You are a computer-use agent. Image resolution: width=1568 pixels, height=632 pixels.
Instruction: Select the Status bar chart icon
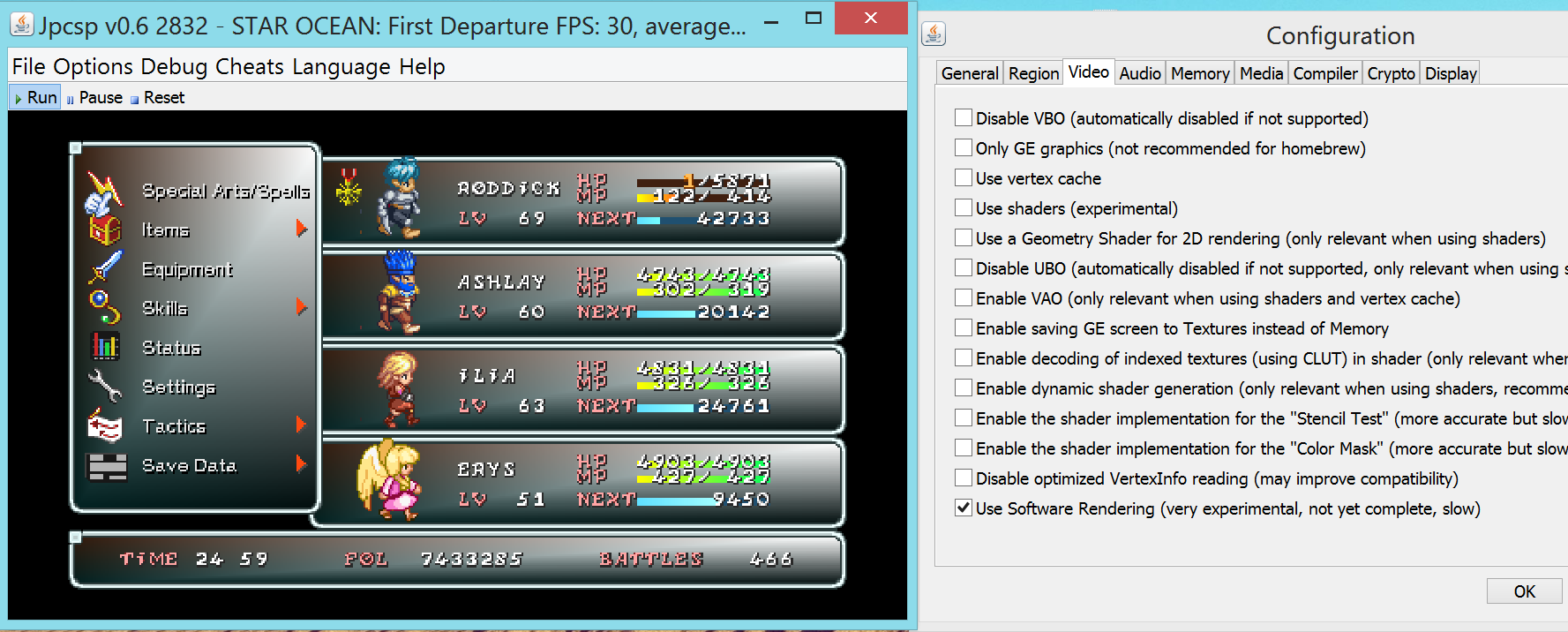point(105,347)
